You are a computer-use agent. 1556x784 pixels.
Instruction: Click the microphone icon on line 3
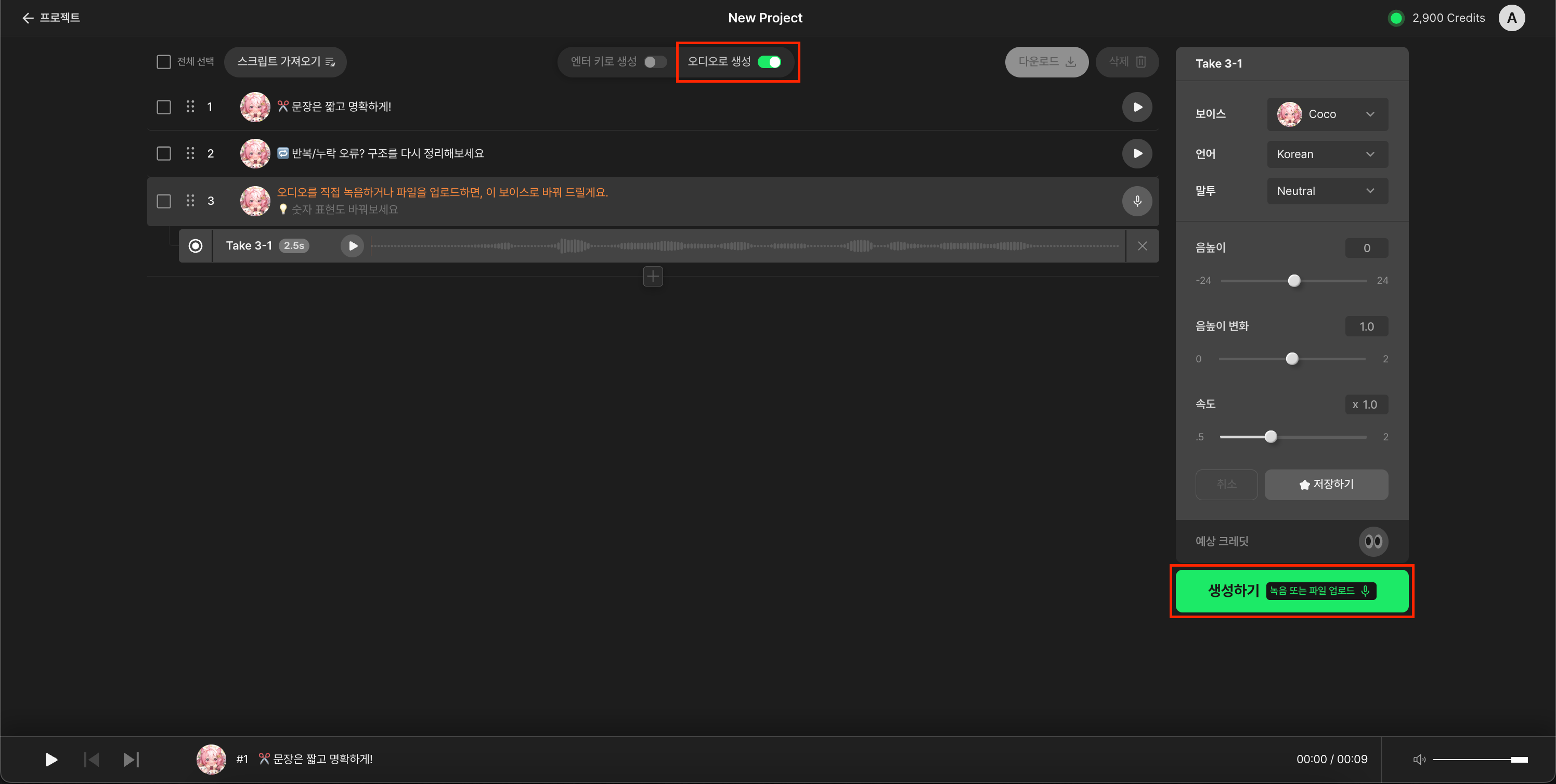[1137, 201]
